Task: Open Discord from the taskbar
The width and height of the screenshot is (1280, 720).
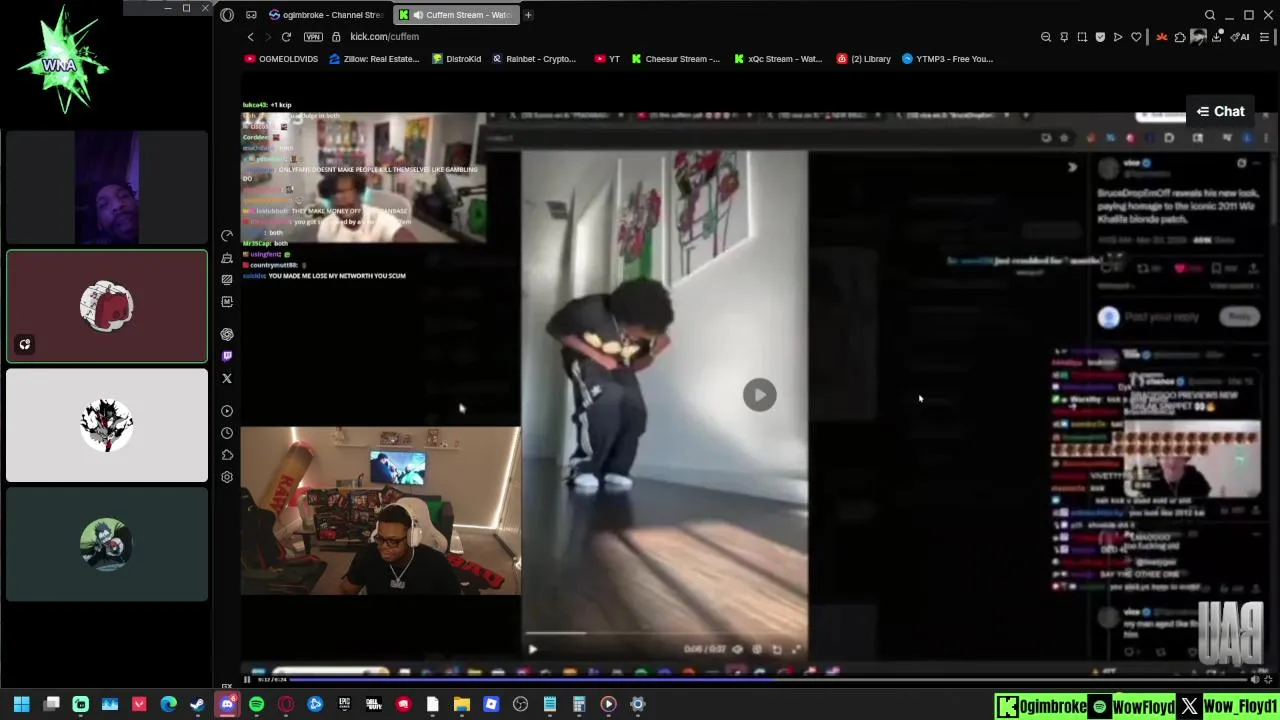Action: tap(227, 704)
